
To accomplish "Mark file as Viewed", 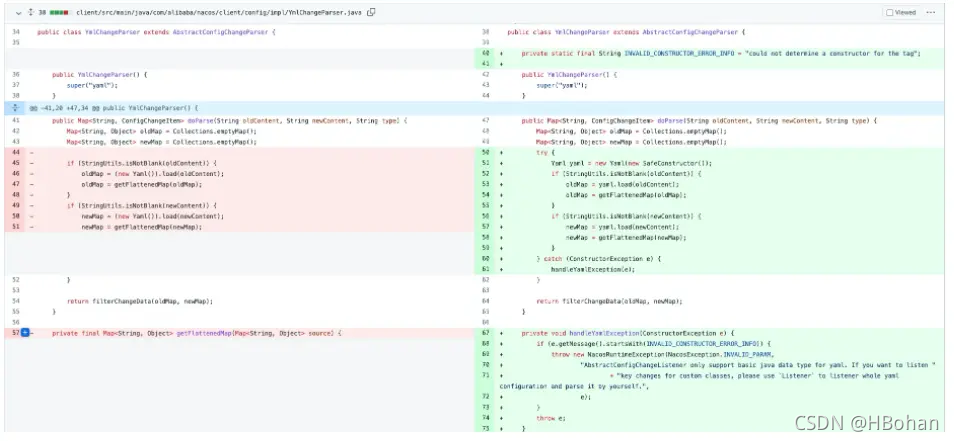I will coord(901,12).
